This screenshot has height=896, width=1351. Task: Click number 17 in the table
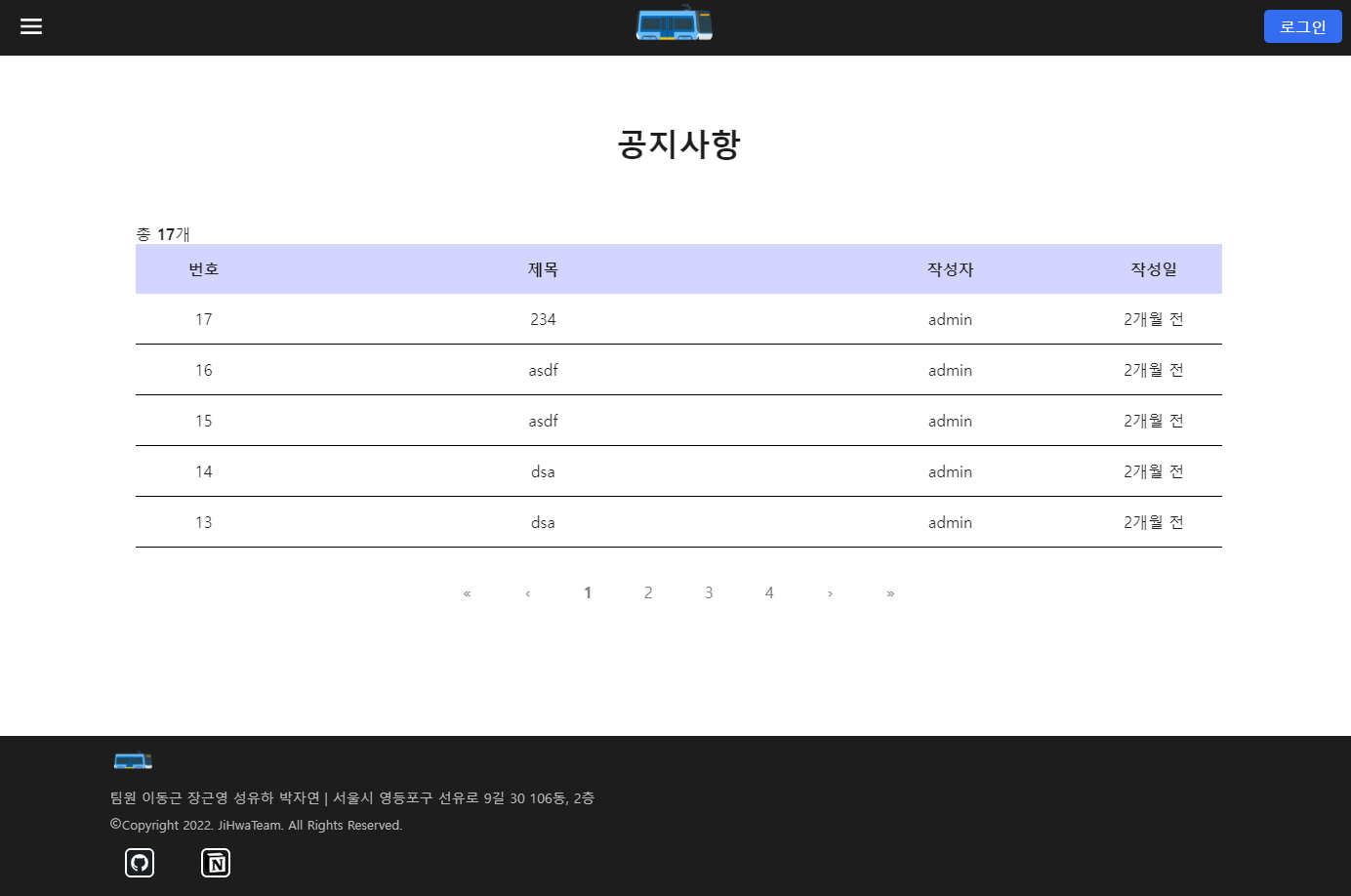point(203,319)
